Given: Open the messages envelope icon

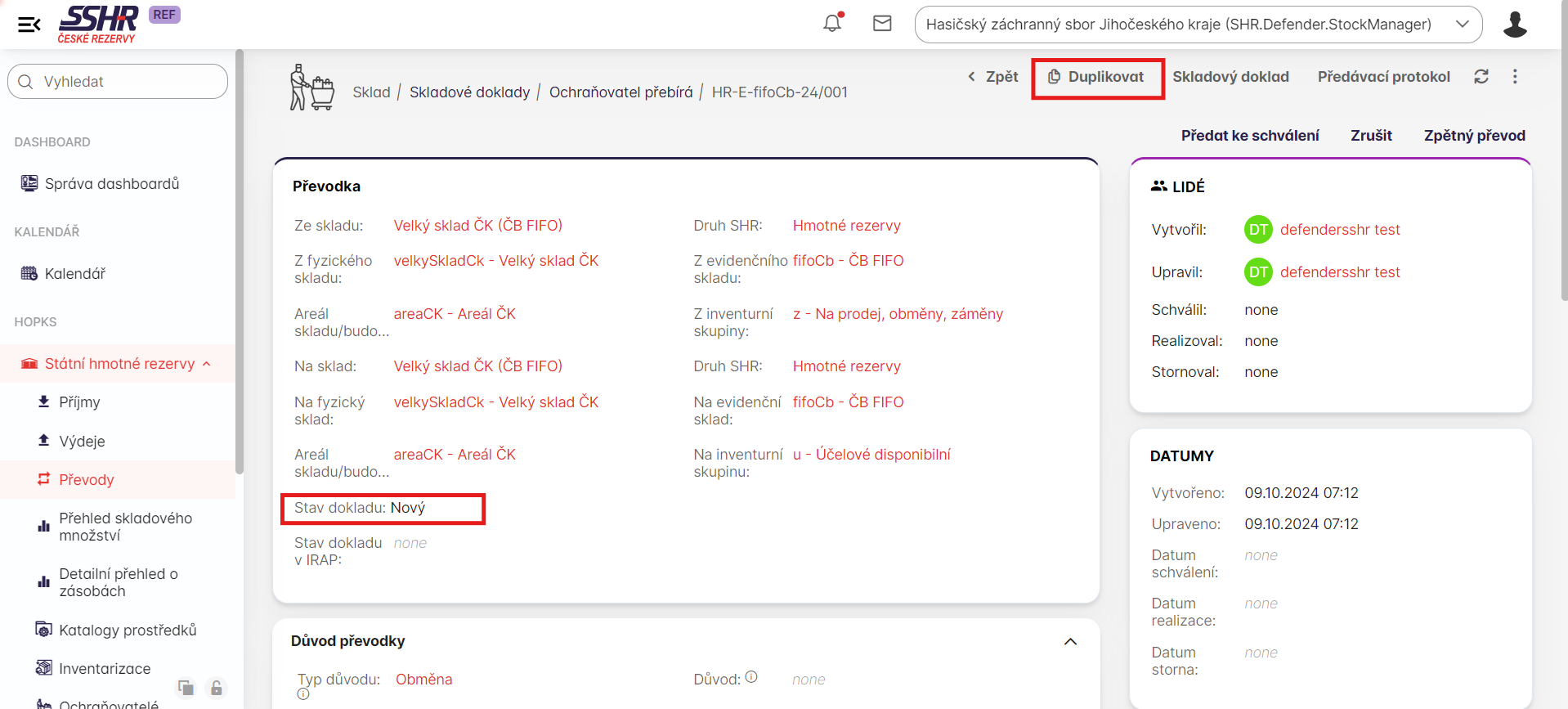Looking at the screenshot, I should tap(882, 24).
